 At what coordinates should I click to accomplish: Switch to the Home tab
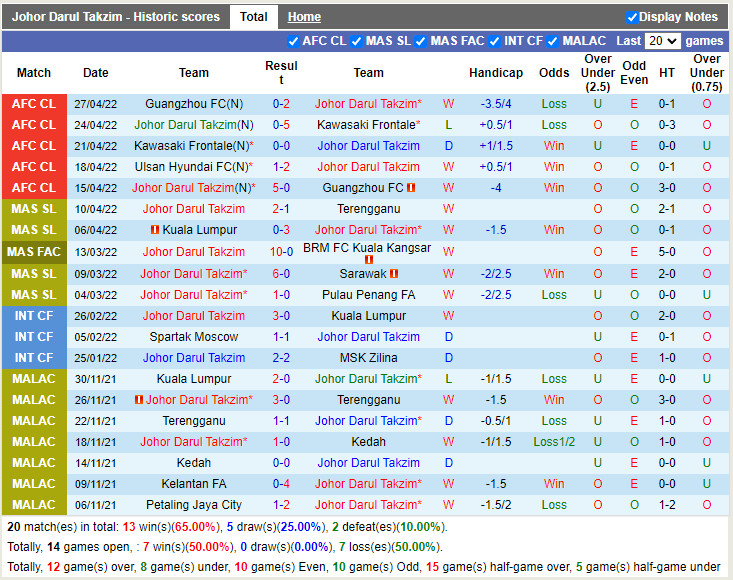304,17
